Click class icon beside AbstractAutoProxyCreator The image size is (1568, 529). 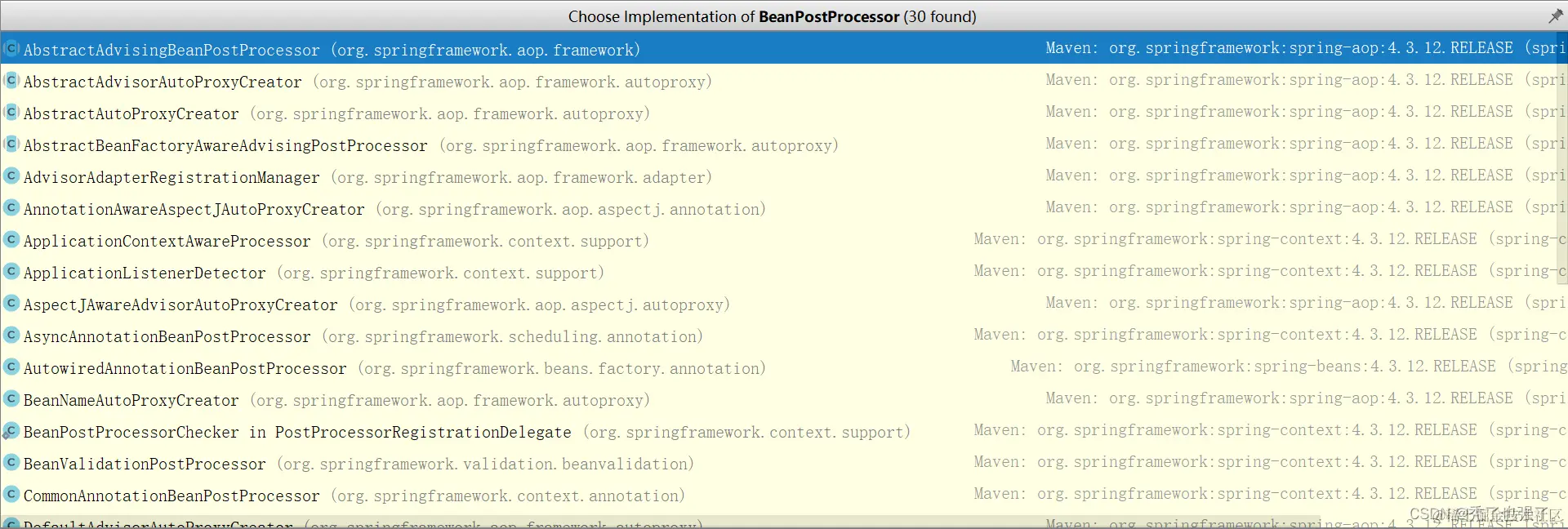11,113
